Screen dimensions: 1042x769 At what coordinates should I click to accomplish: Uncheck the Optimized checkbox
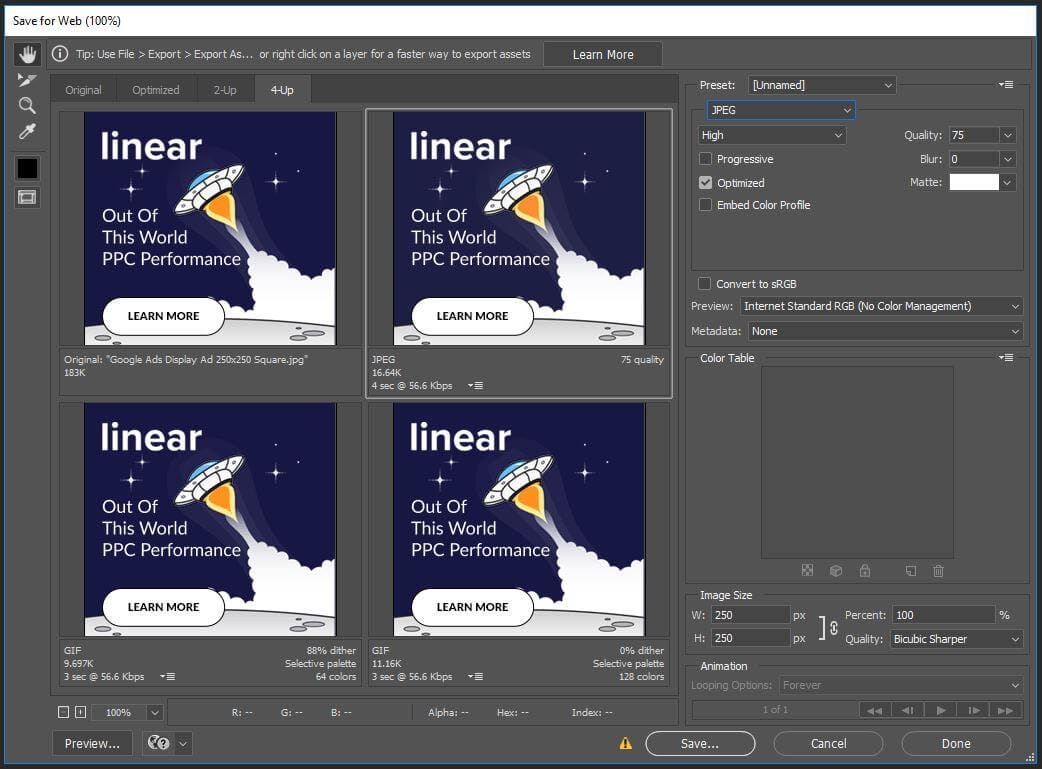coord(706,183)
